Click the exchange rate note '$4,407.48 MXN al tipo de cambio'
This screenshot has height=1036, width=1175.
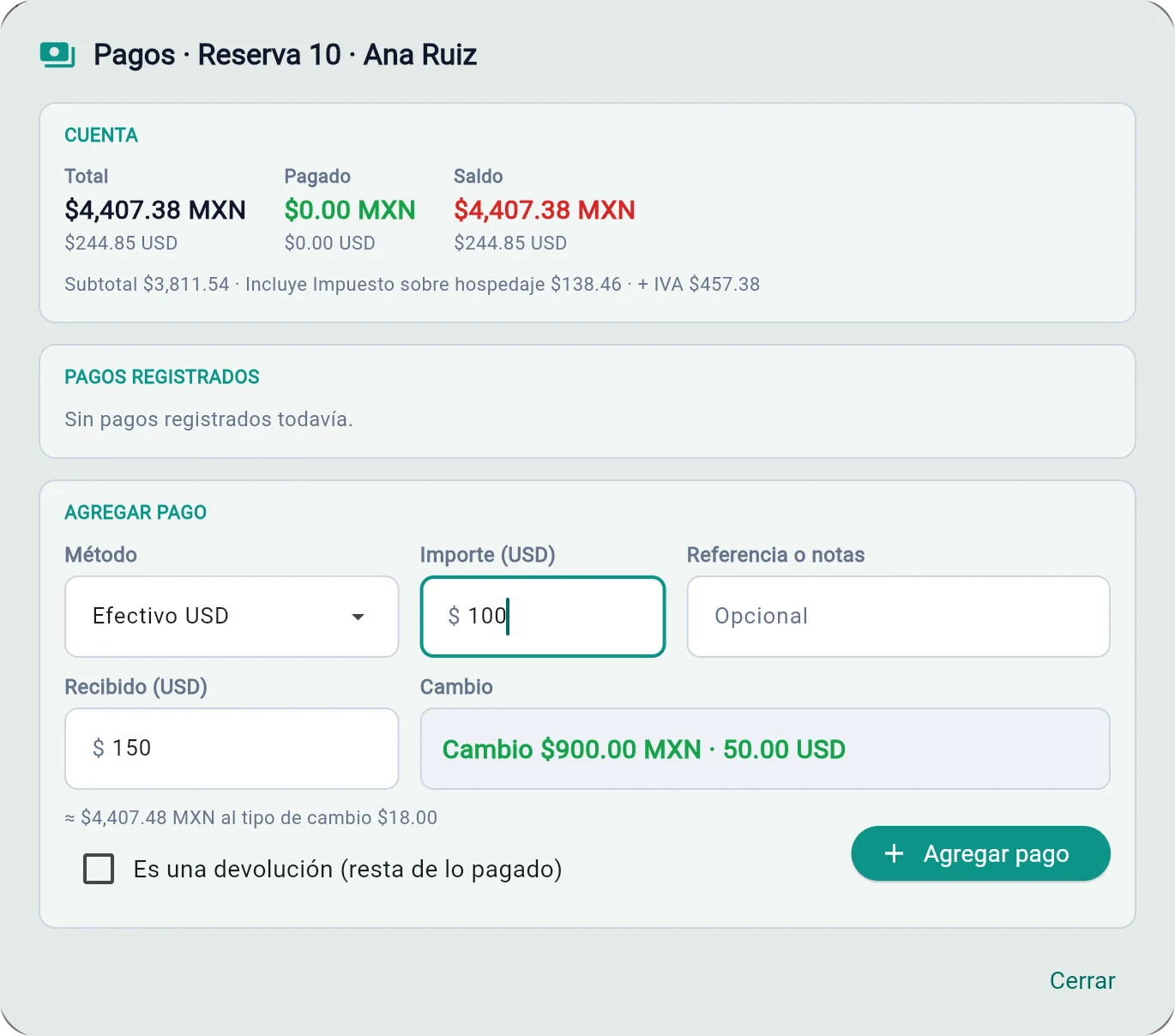click(251, 818)
